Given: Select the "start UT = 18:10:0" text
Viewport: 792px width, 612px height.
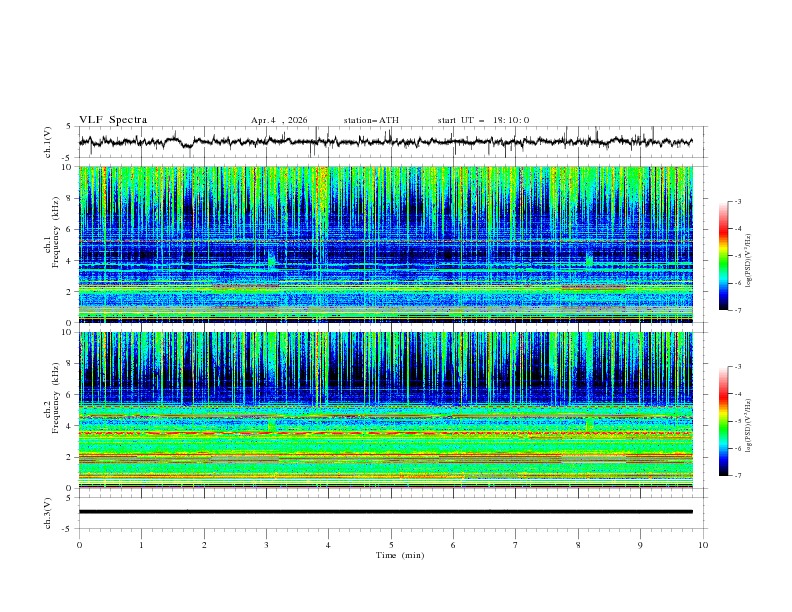Looking at the screenshot, I should tap(483, 120).
